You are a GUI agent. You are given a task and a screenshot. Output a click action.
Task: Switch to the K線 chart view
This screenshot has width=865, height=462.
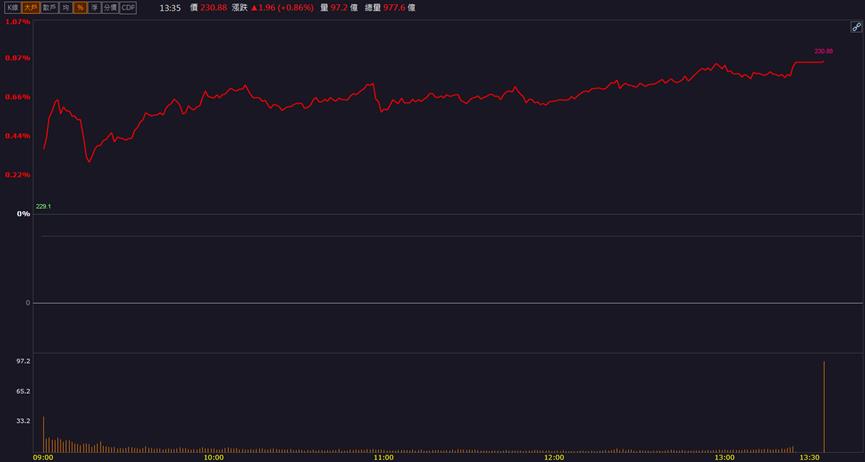coord(12,8)
